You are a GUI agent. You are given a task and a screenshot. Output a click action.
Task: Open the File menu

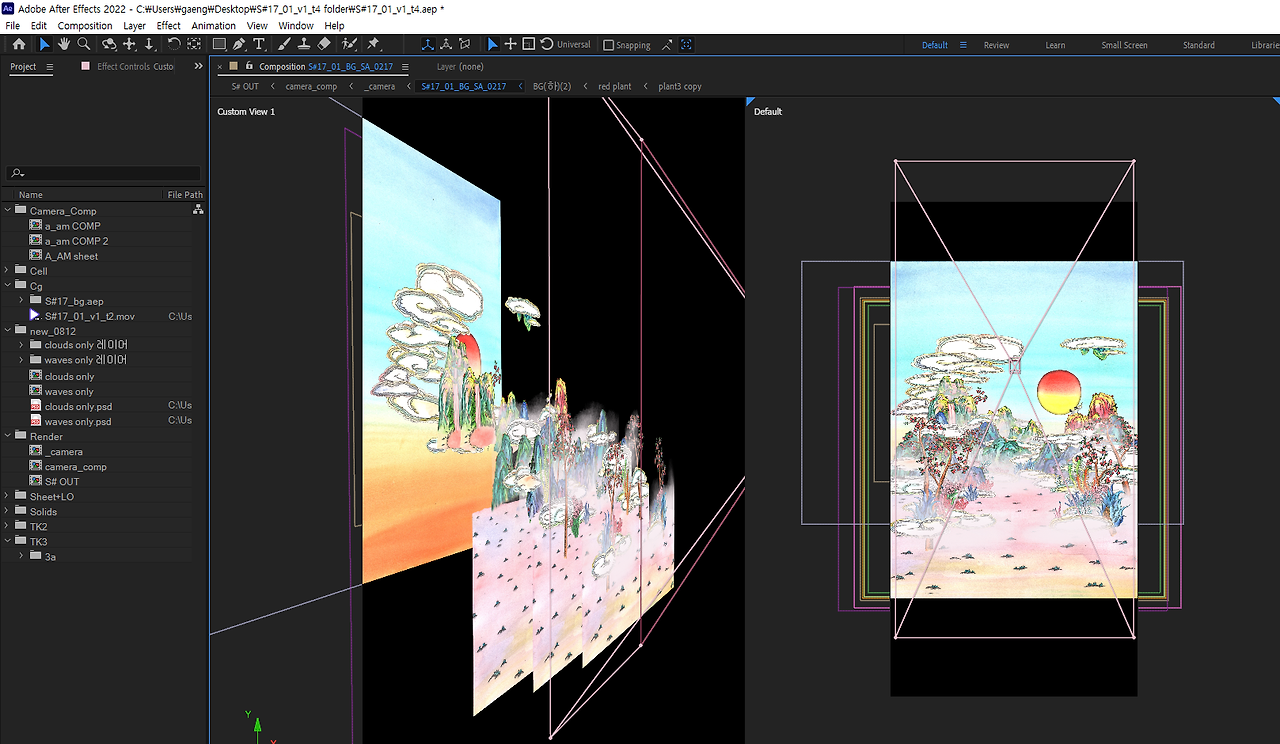tap(13, 26)
